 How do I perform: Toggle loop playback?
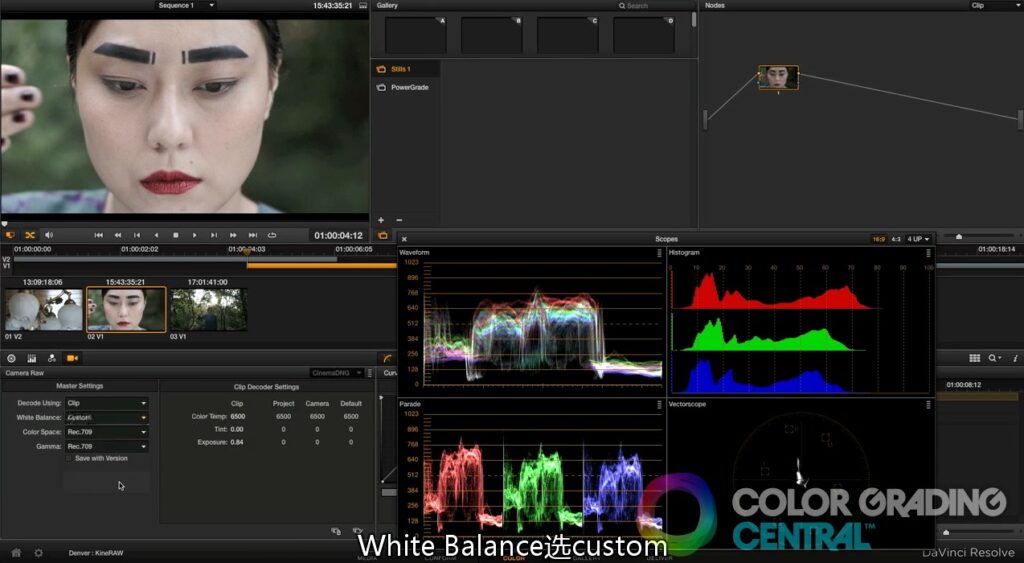272,235
